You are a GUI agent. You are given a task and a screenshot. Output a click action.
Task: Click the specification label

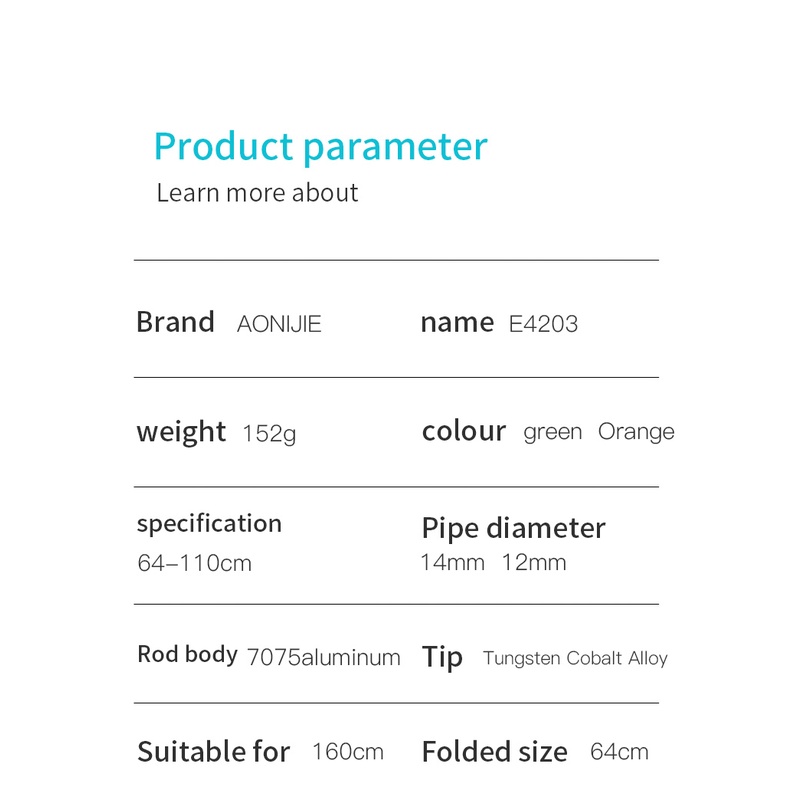tap(209, 524)
